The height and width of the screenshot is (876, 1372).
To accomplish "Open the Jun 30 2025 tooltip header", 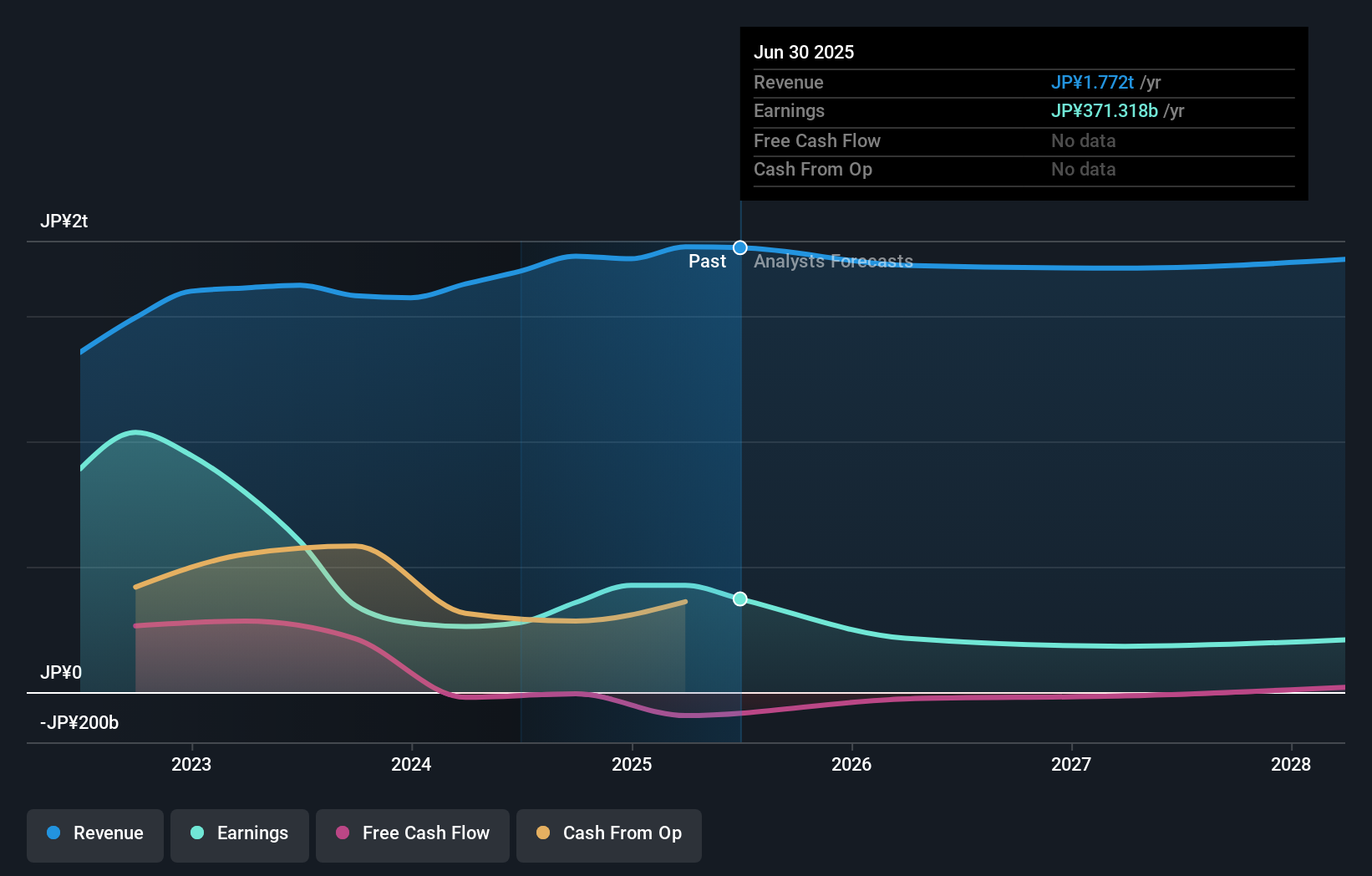I will (804, 52).
